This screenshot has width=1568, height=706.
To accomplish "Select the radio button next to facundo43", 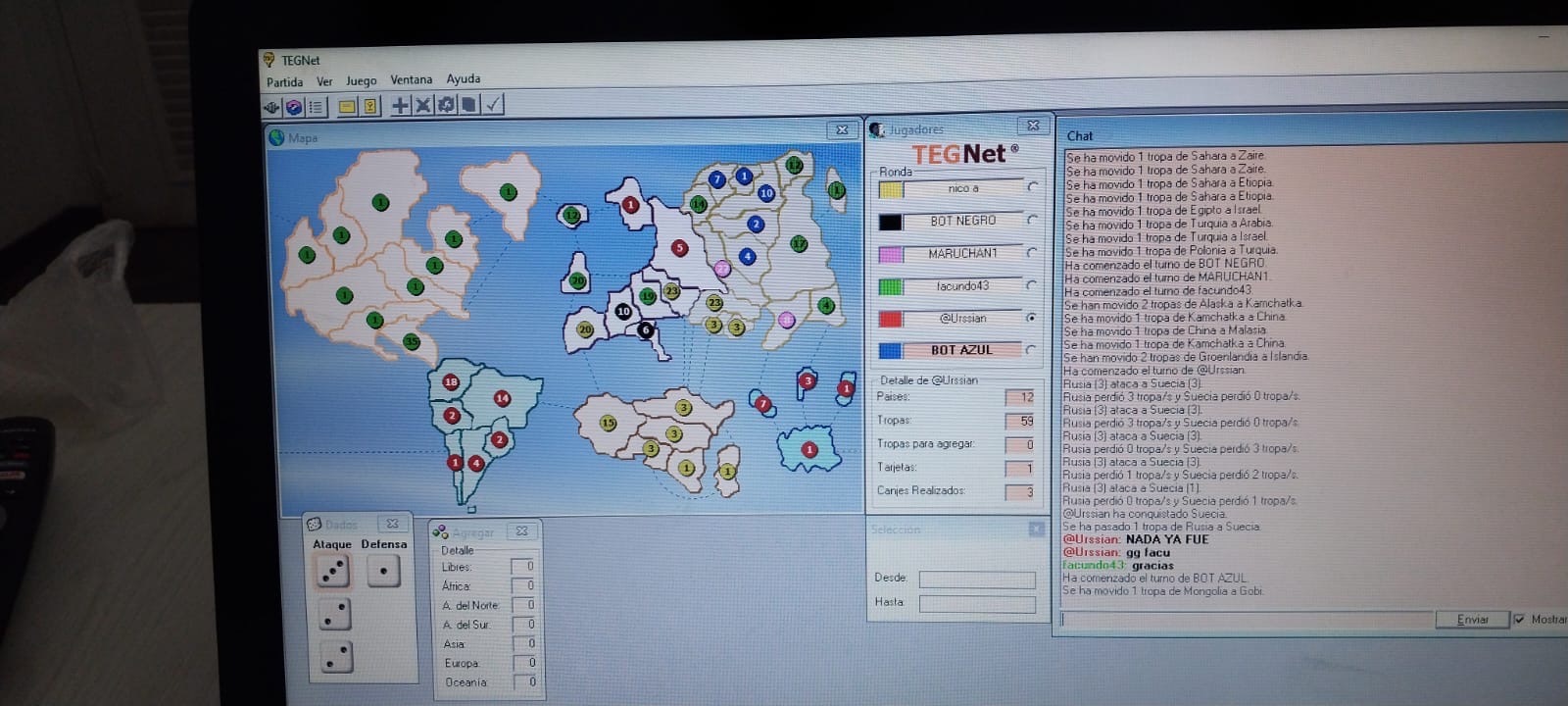I will tap(1031, 285).
